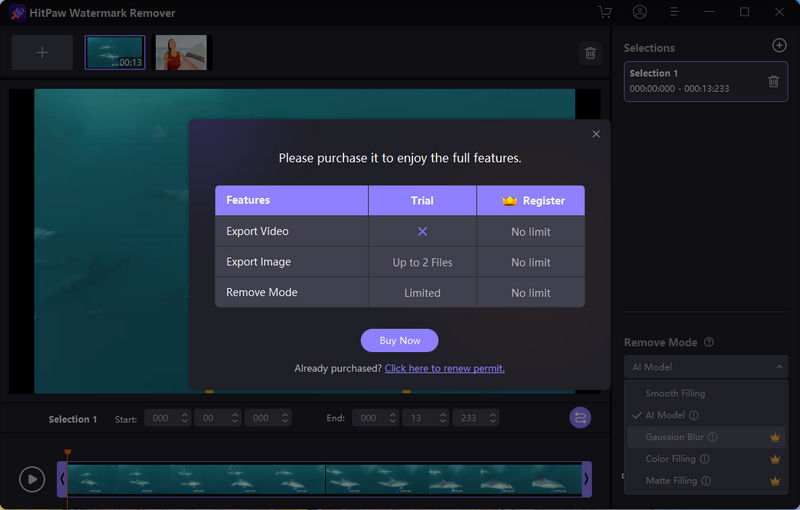Image resolution: width=800 pixels, height=510 pixels.
Task: Close the purchase dialog
Action: (x=596, y=134)
